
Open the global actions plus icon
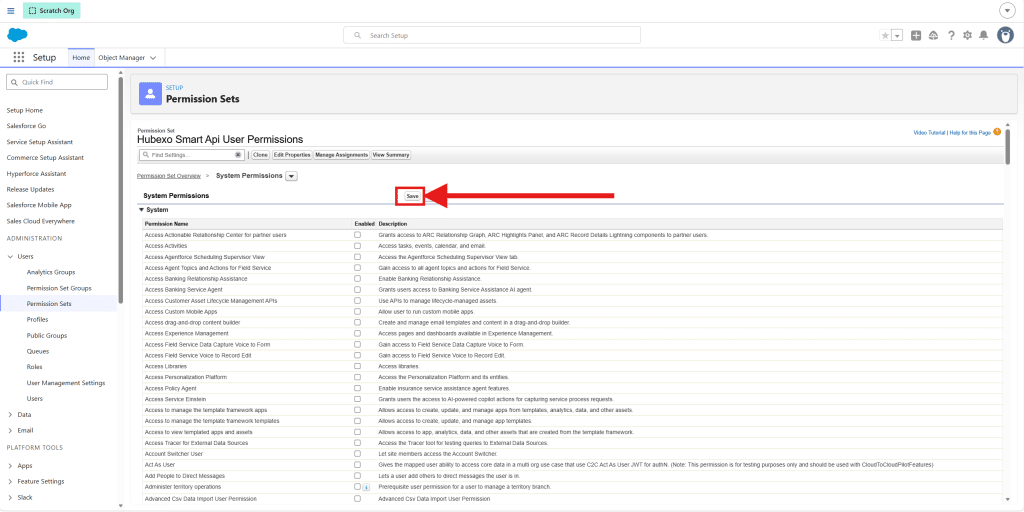pos(916,35)
